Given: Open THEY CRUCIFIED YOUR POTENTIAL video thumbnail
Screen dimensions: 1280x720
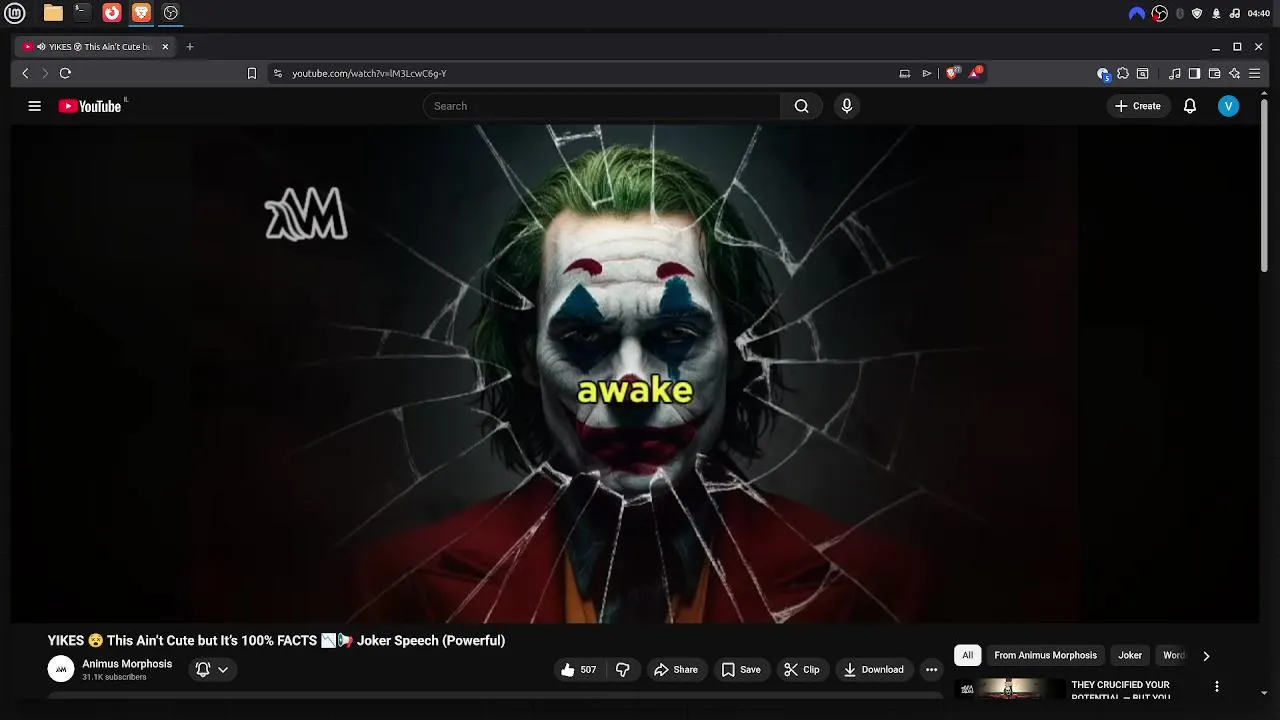Looking at the screenshot, I should (1008, 688).
